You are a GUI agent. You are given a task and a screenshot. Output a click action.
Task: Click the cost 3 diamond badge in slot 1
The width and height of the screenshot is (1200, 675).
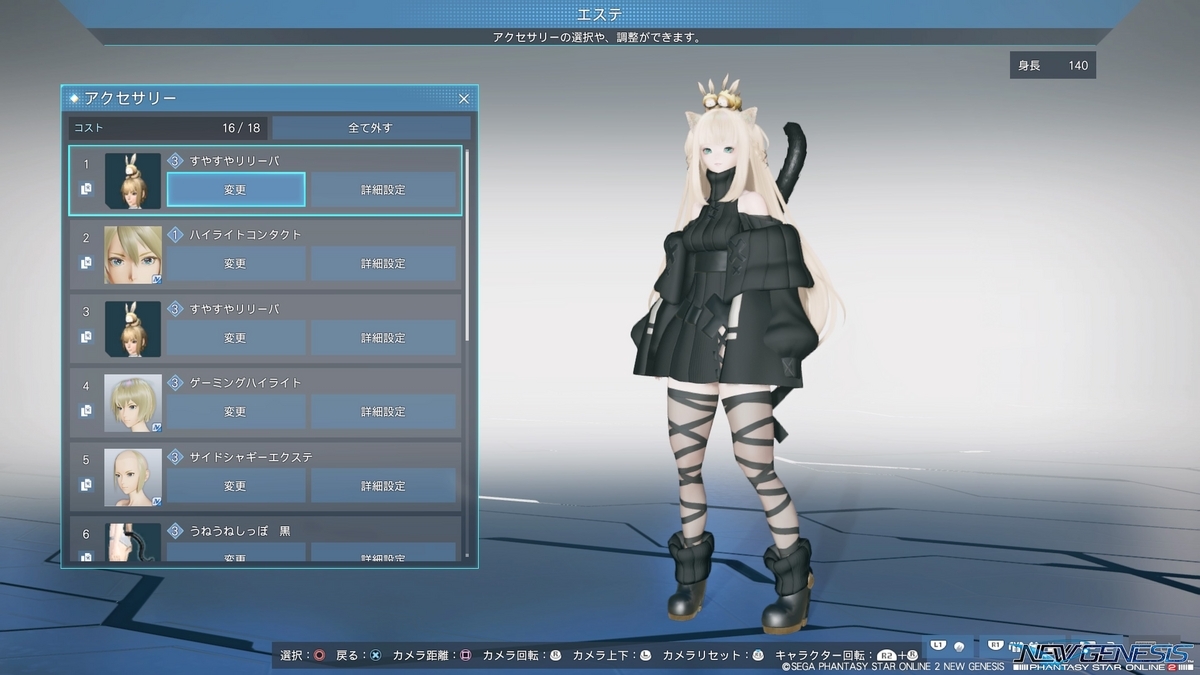pyautogui.click(x=175, y=160)
